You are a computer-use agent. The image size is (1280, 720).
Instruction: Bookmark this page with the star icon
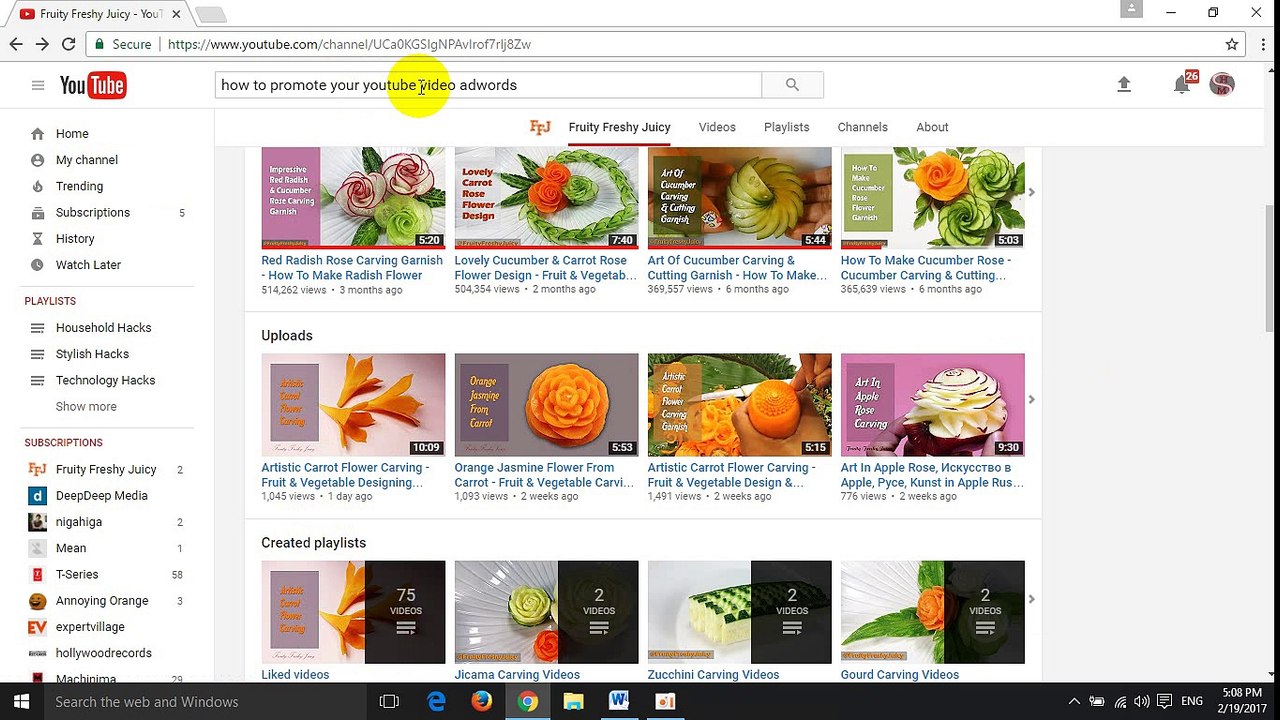(1232, 44)
